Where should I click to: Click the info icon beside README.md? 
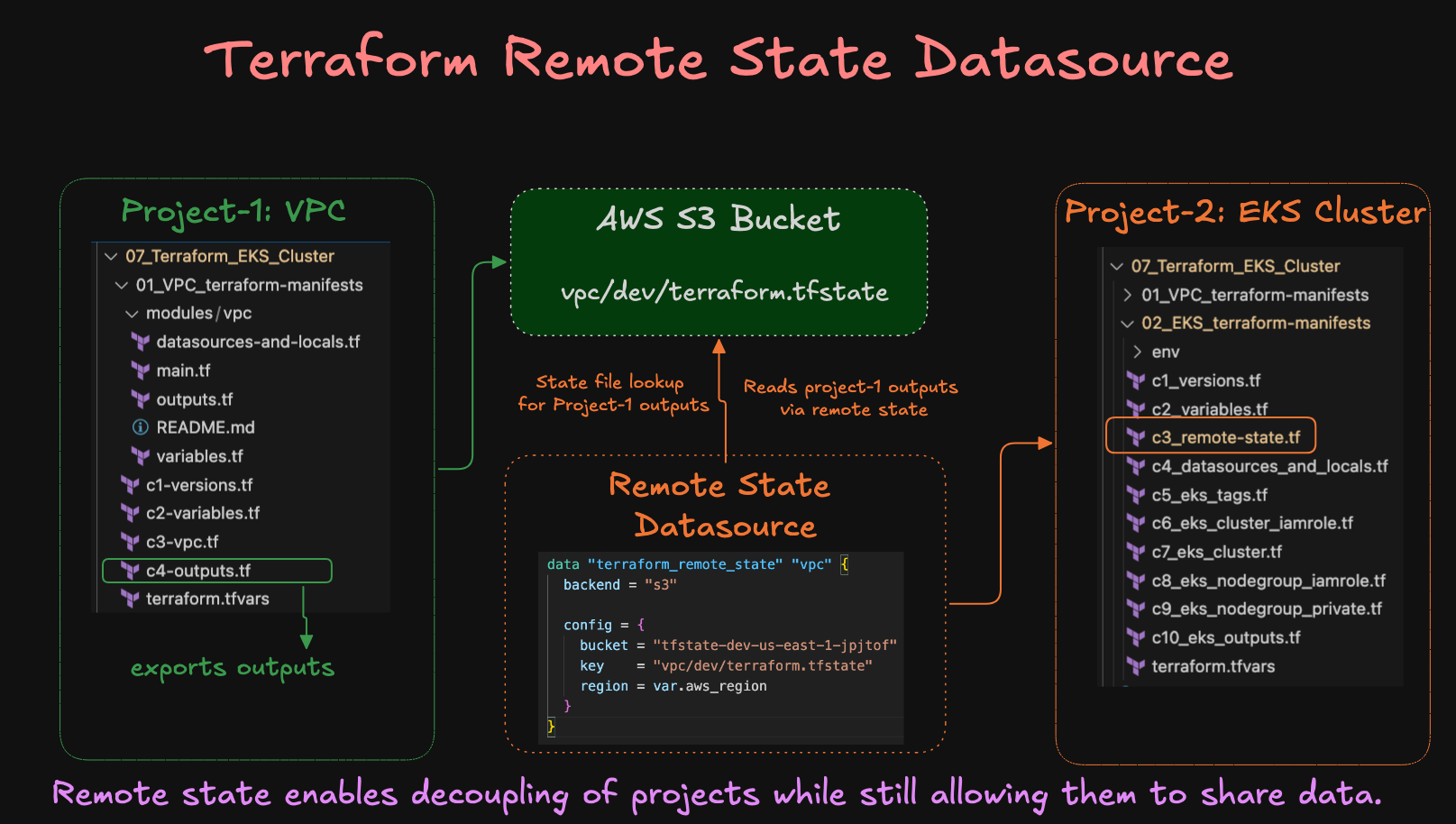(141, 427)
